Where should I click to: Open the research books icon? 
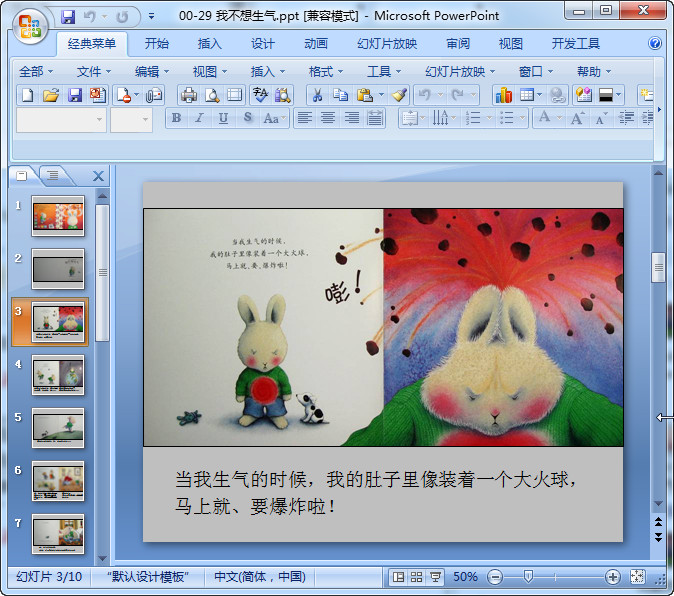[282, 95]
